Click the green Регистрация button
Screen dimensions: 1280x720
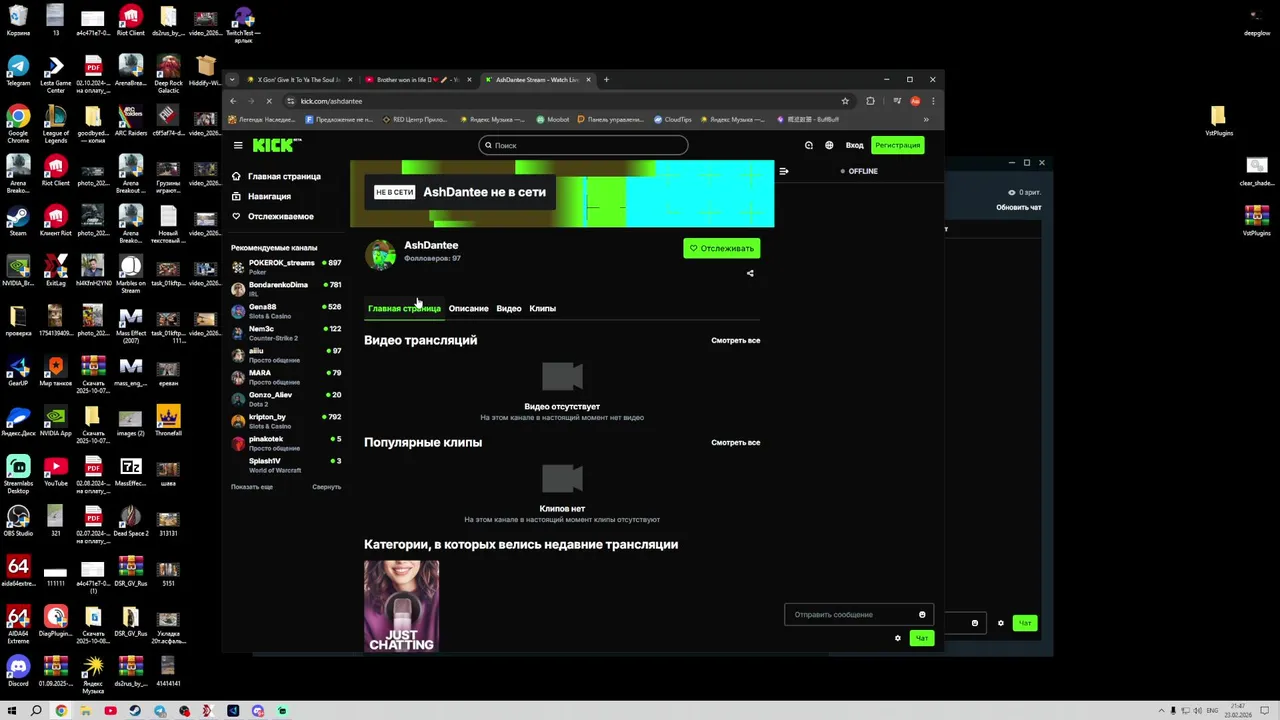click(897, 145)
